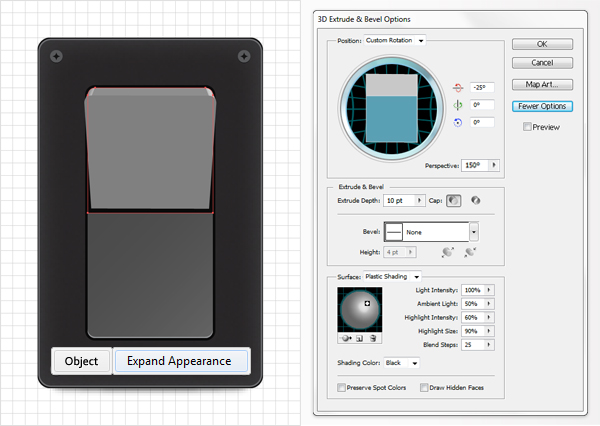Expand the bevel Height arrow

411,252
